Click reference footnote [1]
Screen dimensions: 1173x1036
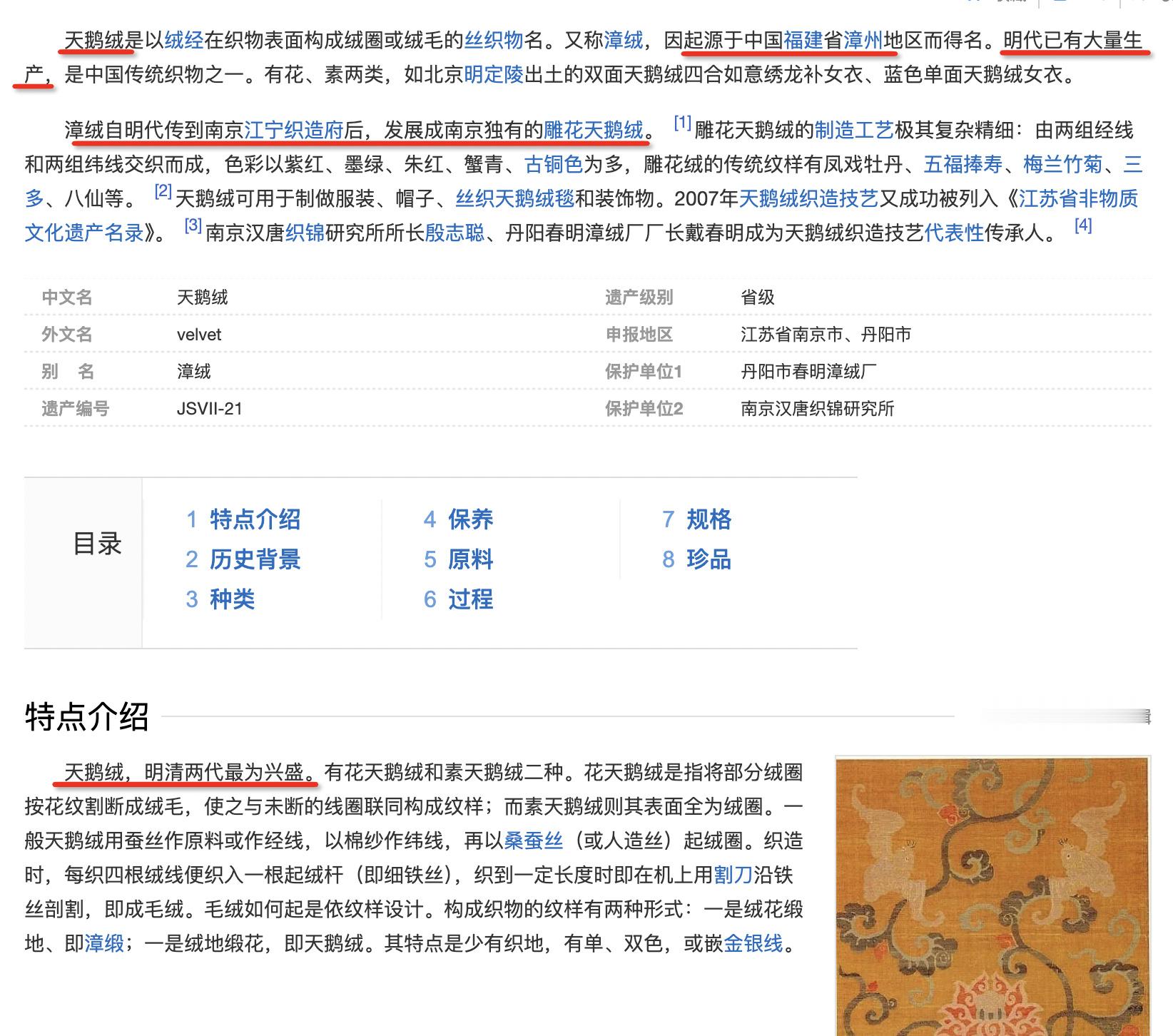[x=683, y=123]
